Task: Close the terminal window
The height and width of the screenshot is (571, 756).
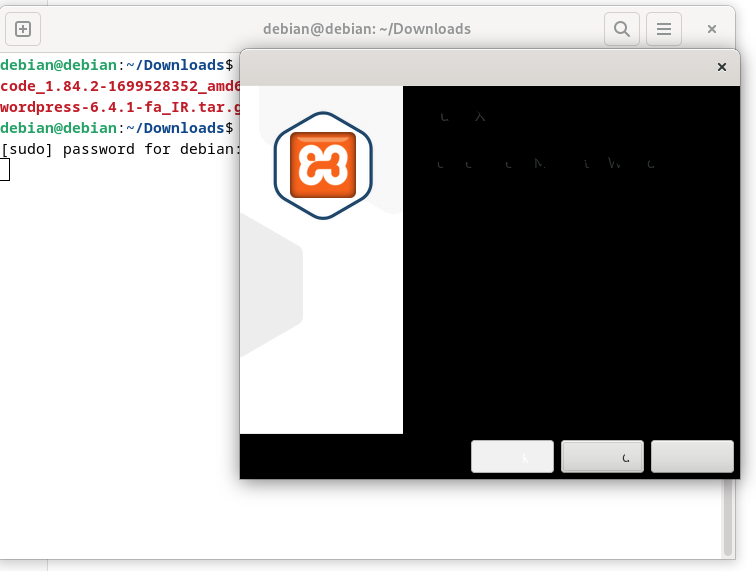Action: click(x=712, y=29)
